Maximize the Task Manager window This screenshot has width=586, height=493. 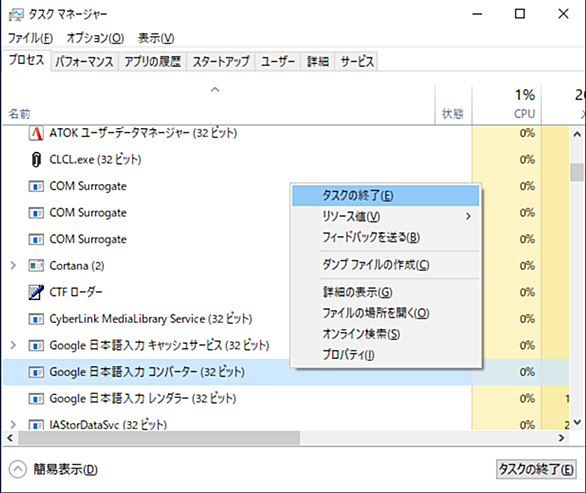(x=520, y=14)
